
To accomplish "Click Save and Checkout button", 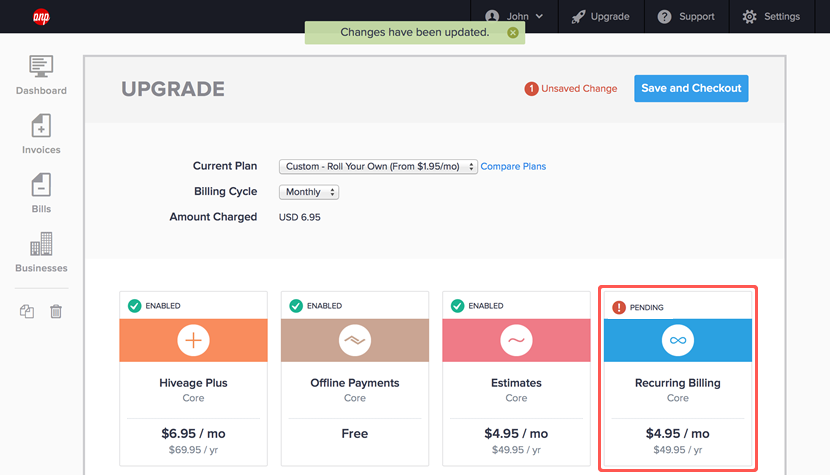I will tap(691, 88).
